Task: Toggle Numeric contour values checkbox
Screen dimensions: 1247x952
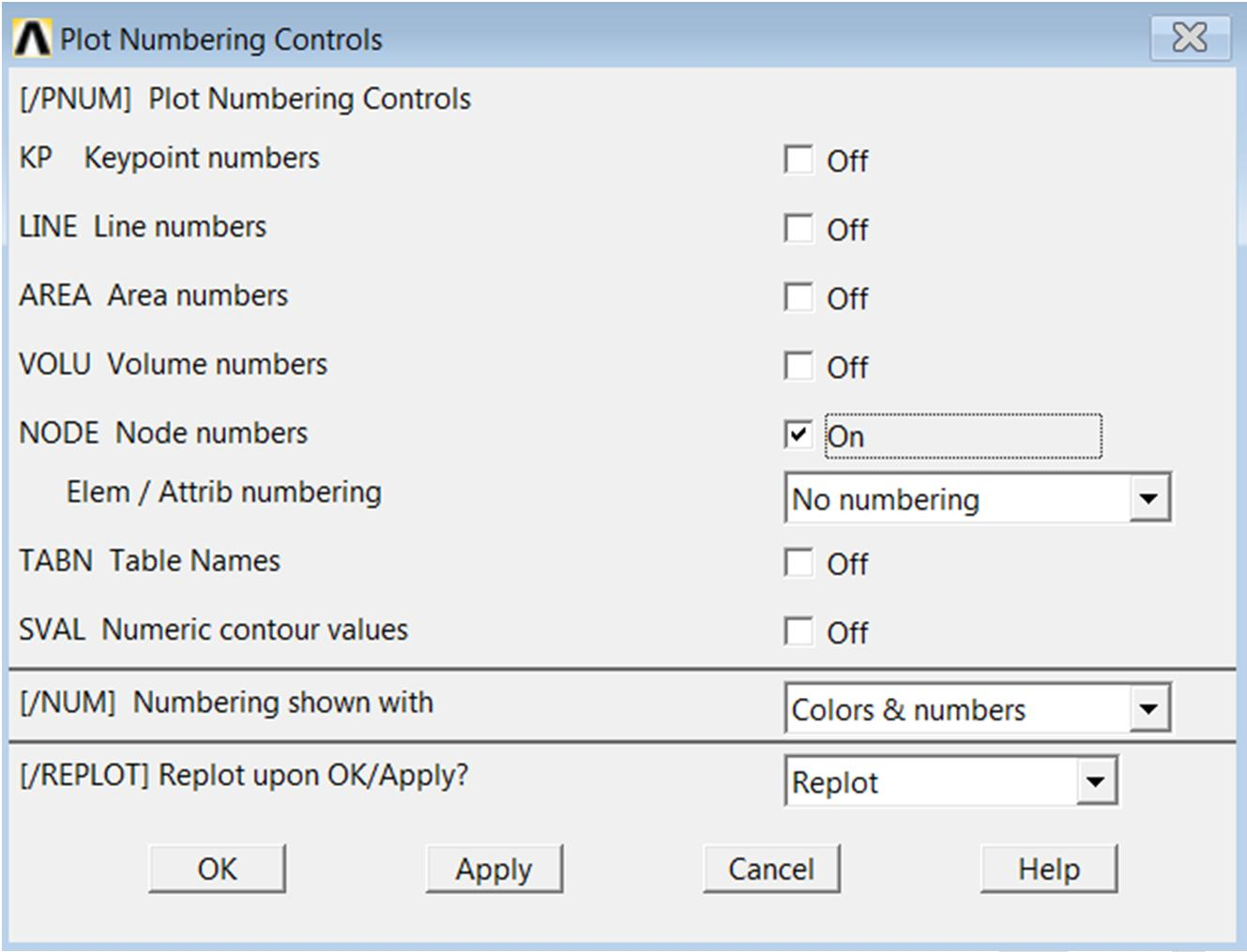Action: pyautogui.click(x=798, y=631)
